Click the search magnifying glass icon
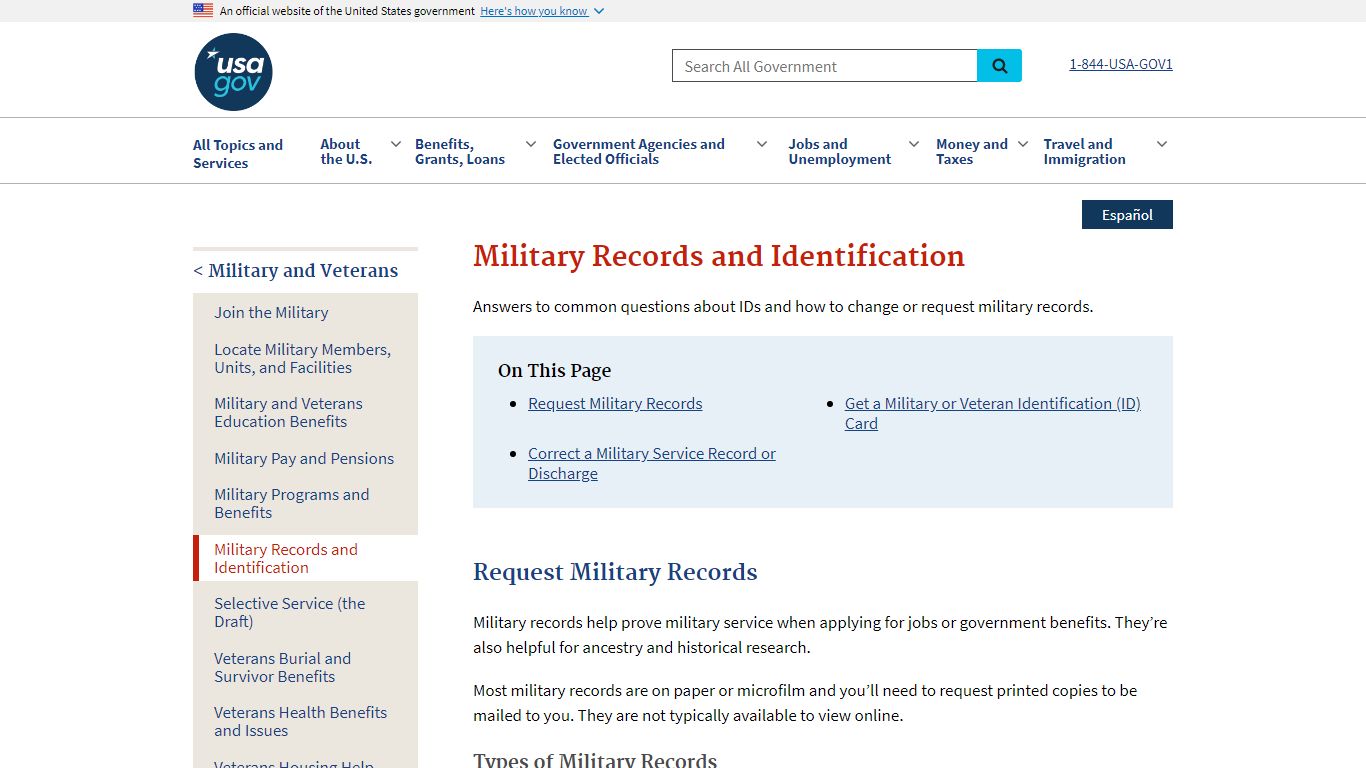Screen dimensions: 1366x768 999,65
